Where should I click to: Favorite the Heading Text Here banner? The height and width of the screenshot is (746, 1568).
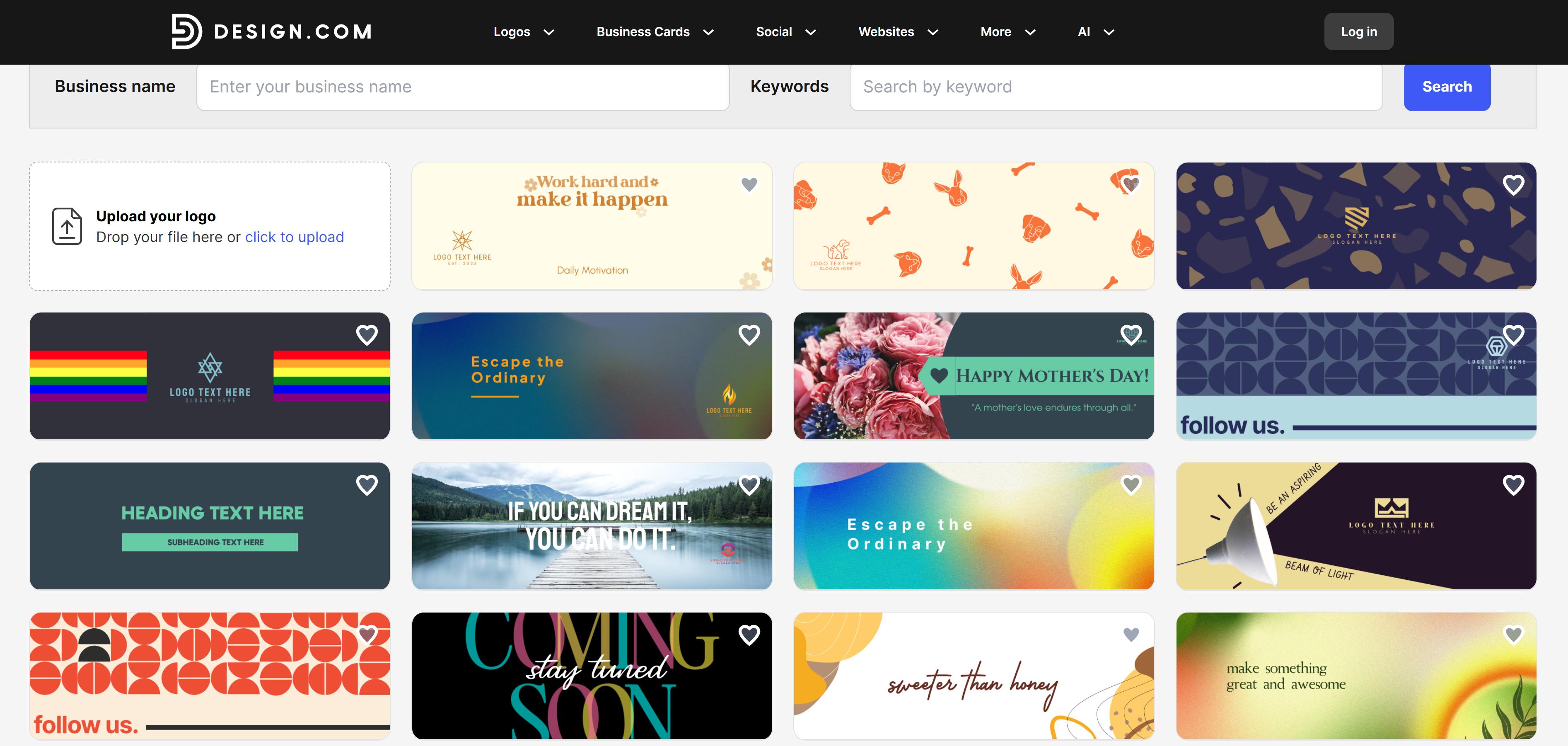[x=367, y=485]
